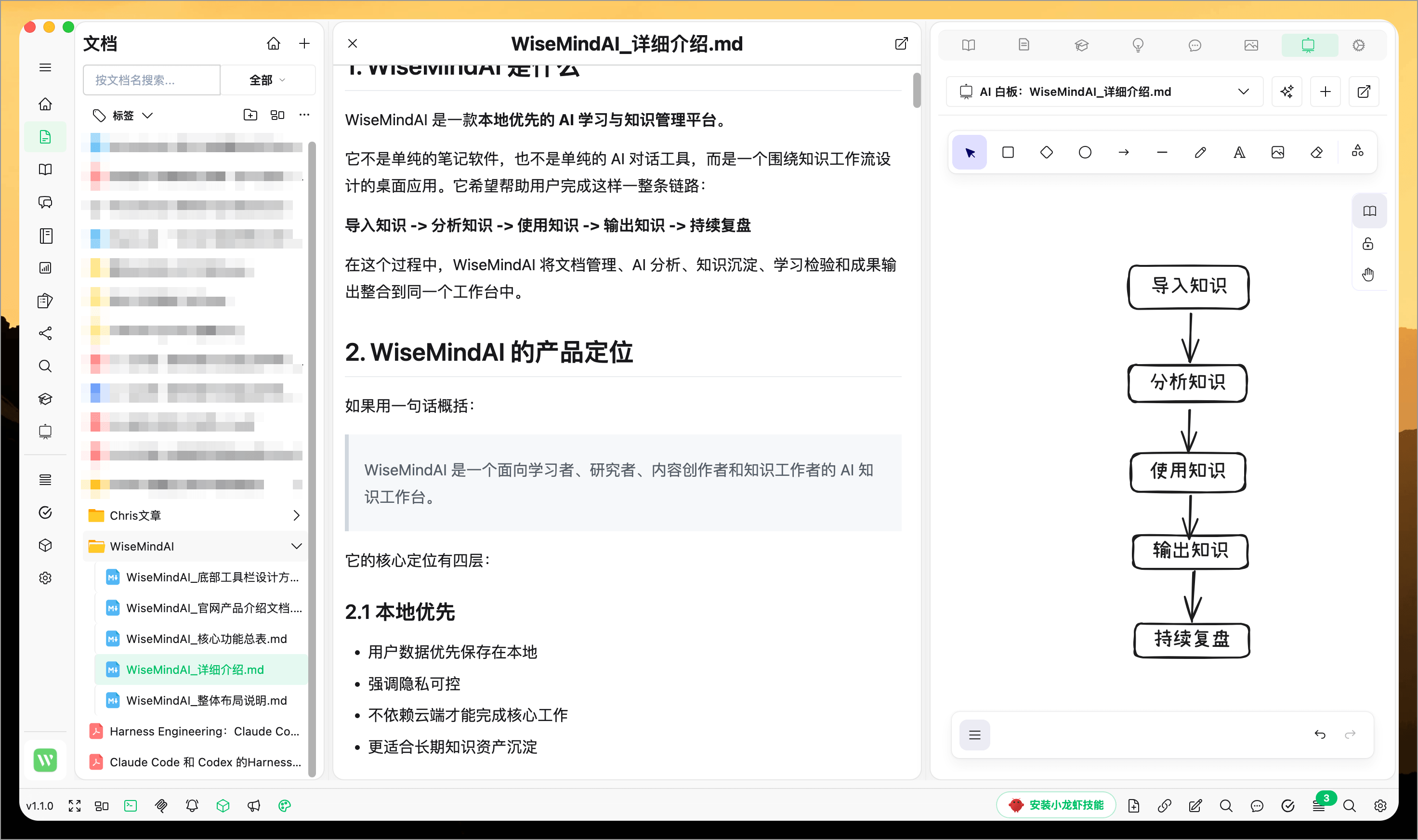Toggle the layout switcher in status bar
Screen dimensions: 1418x840
pos(102,805)
